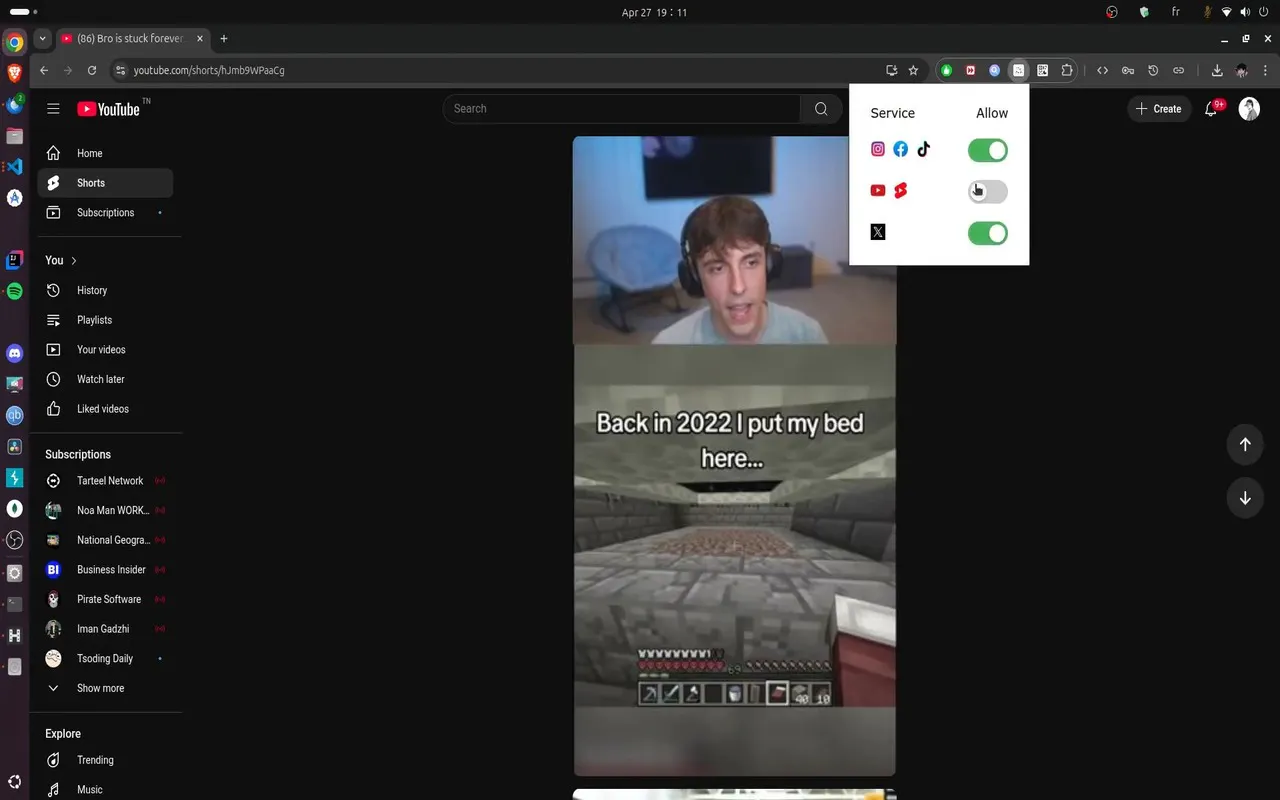Click the code brackets toolbar icon
1280x800 pixels.
tap(1103, 71)
